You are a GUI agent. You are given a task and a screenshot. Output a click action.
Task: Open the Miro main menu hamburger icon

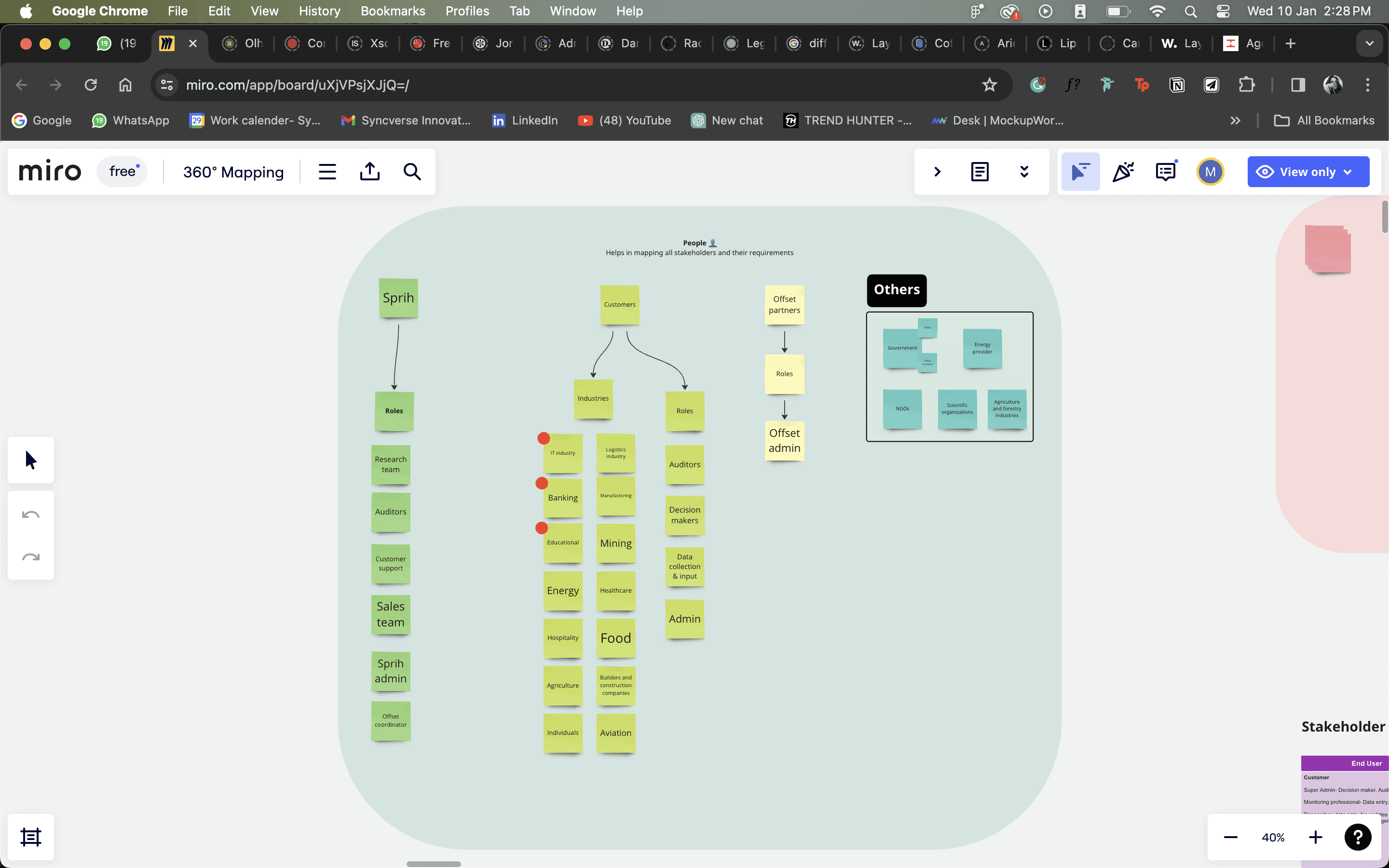point(327,172)
